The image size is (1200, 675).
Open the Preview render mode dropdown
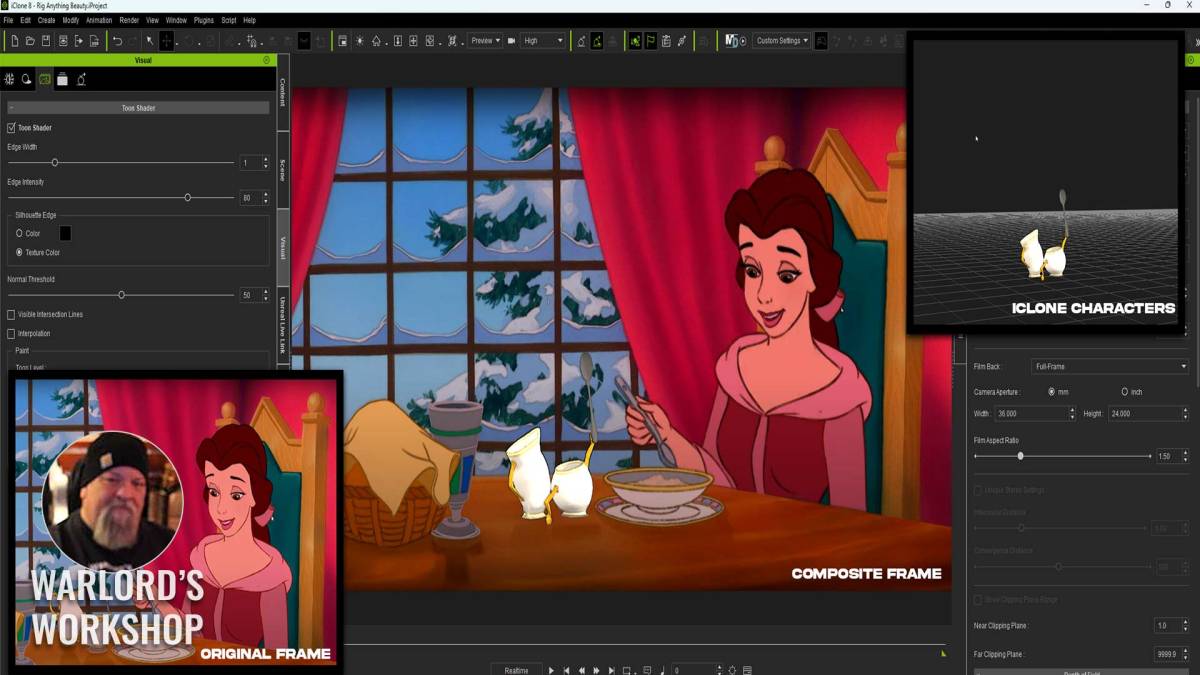484,41
